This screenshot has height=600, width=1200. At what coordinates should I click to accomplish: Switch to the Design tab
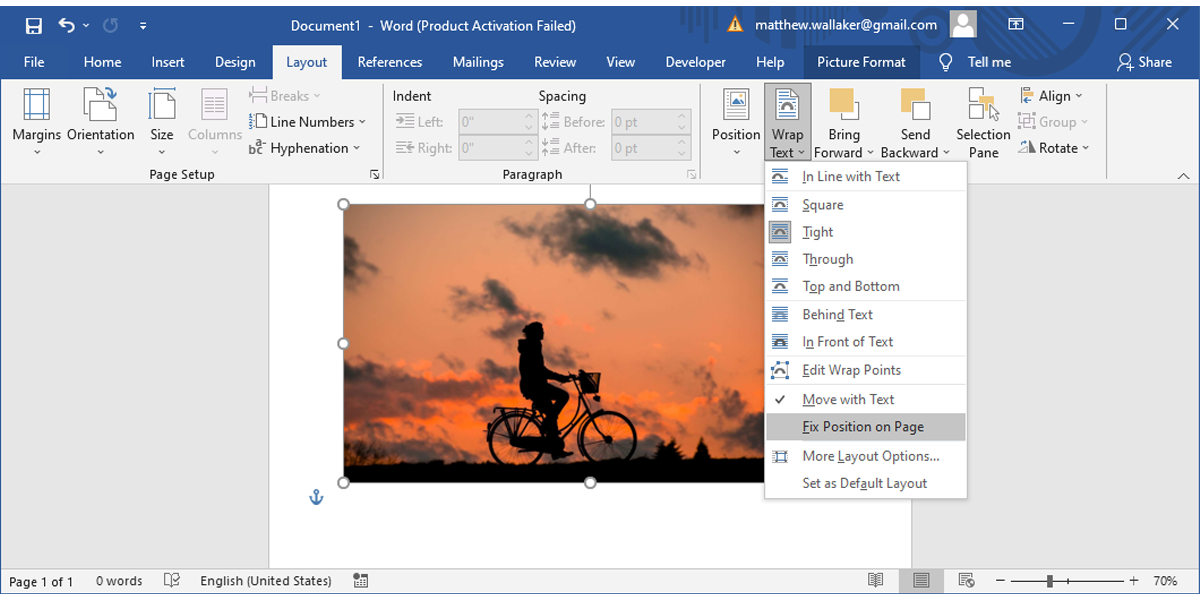[235, 62]
